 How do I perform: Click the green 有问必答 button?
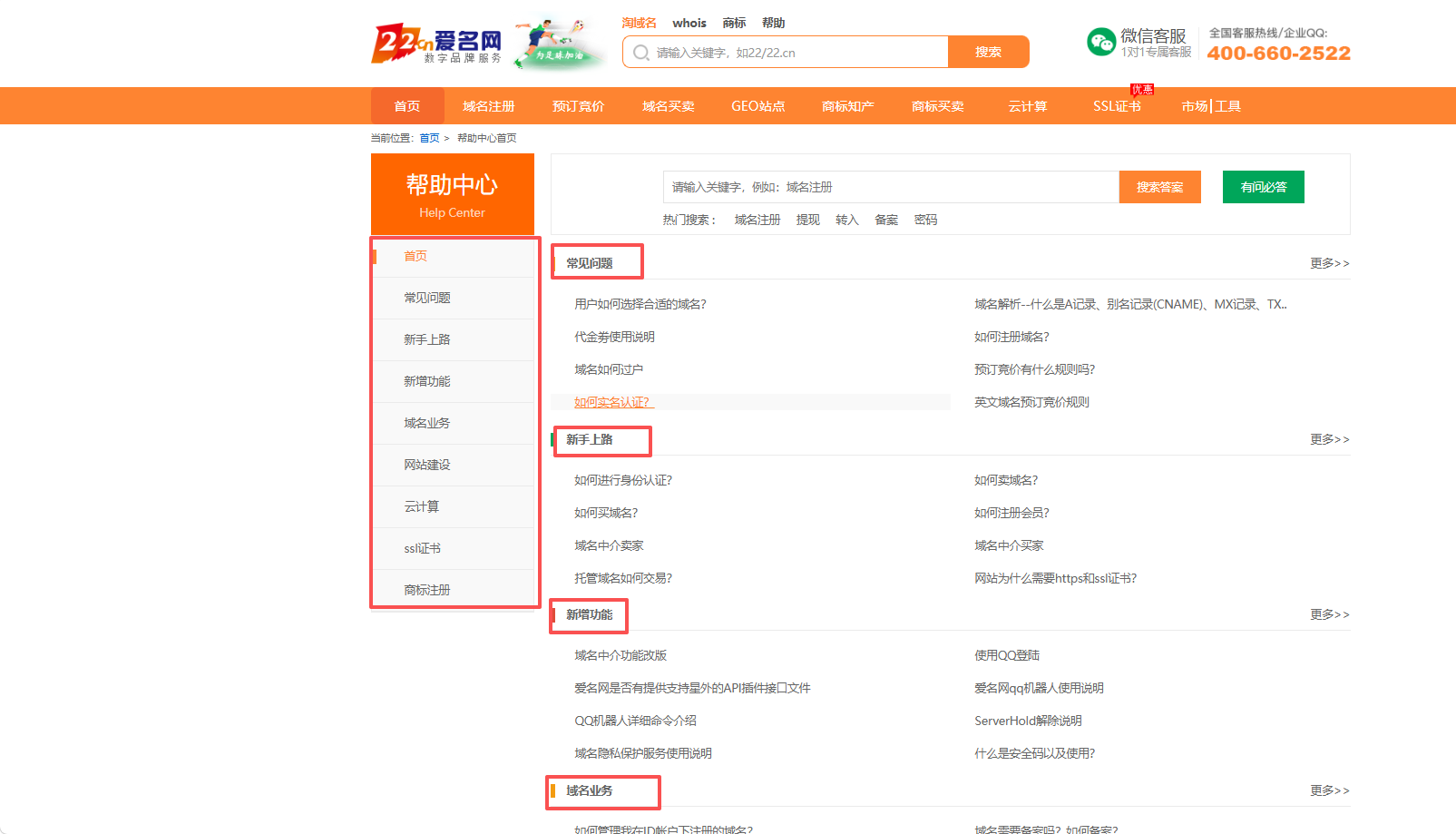(1263, 187)
